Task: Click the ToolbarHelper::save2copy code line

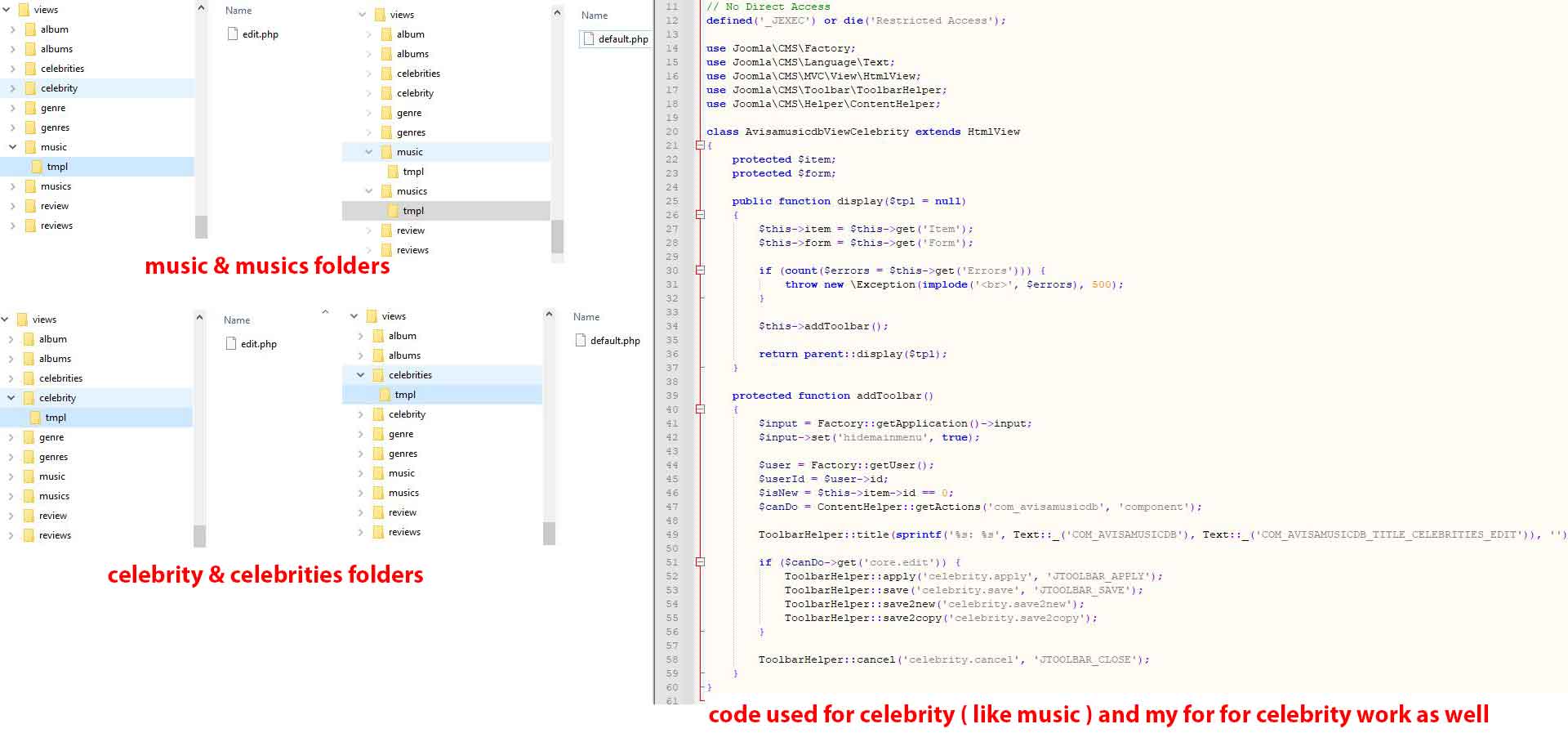Action: pos(941,618)
